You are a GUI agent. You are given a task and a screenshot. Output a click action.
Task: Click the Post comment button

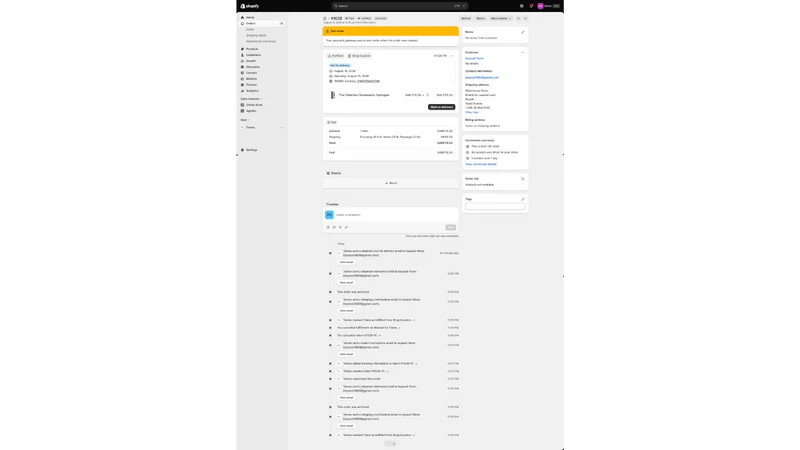pos(451,228)
